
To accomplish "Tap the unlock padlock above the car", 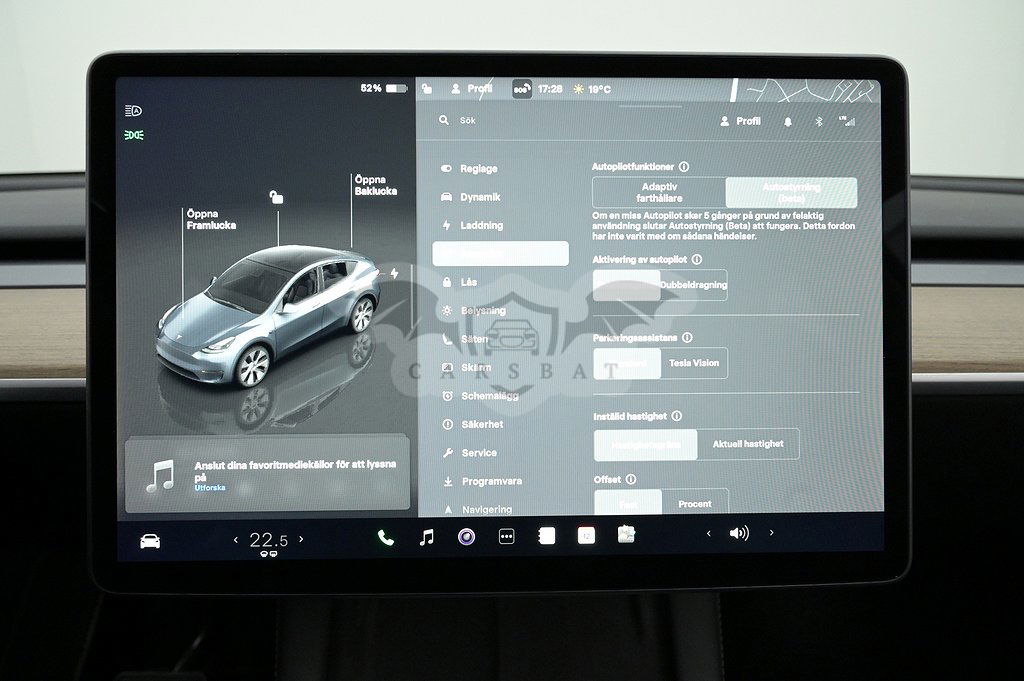I will click(276, 197).
